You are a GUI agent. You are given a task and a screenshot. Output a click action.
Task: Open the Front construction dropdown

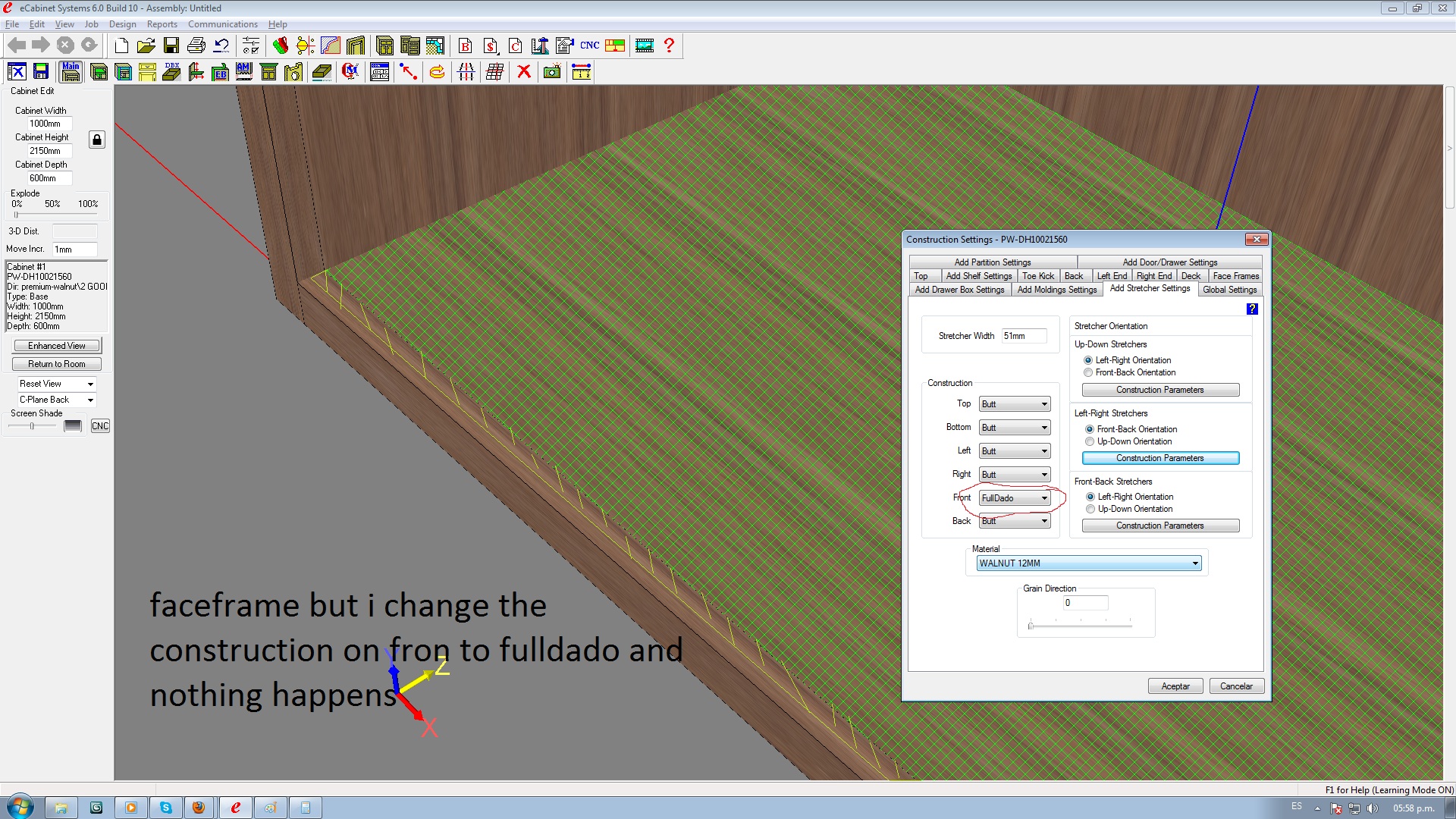pos(1044,498)
